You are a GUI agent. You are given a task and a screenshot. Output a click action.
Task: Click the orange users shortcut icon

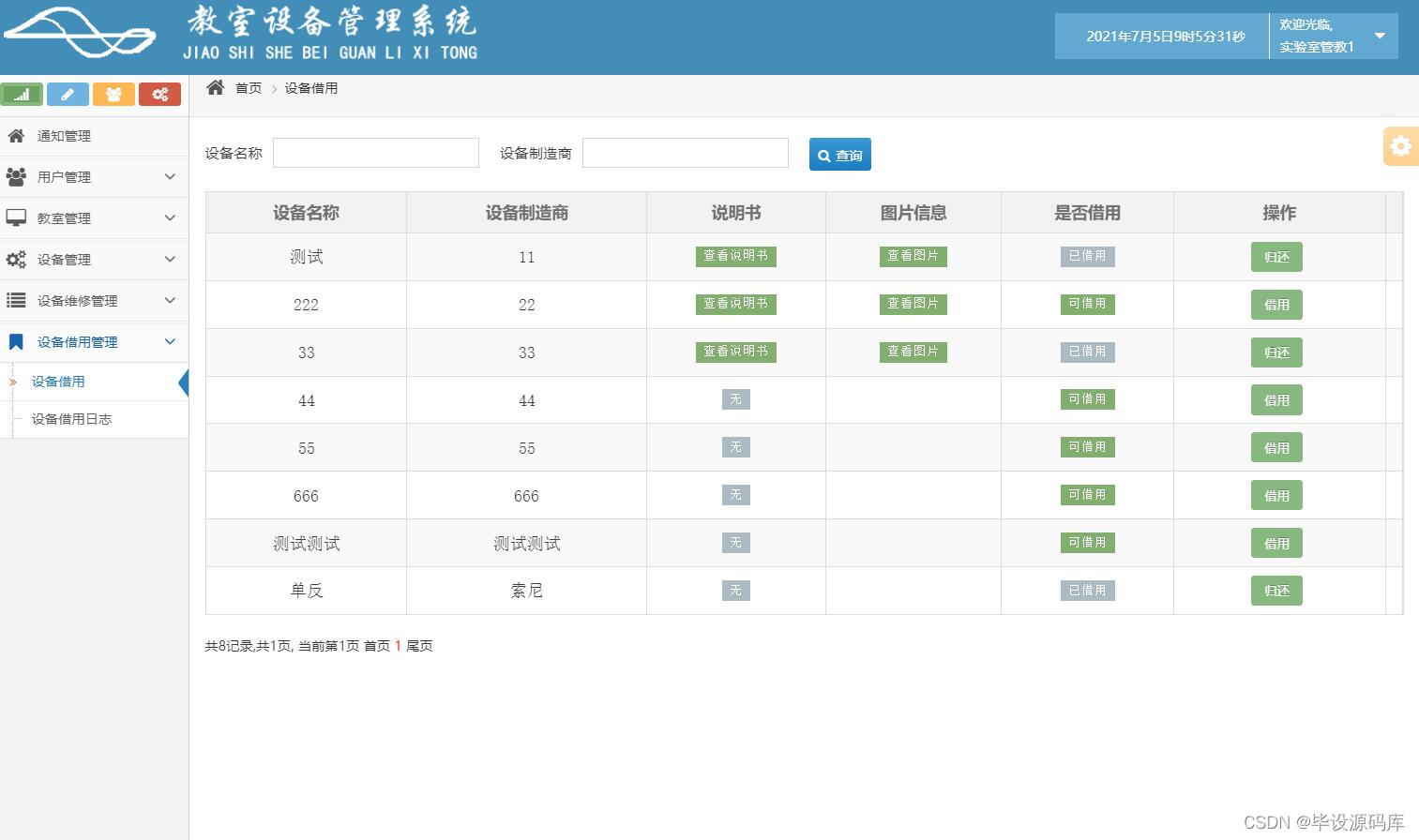(x=113, y=94)
